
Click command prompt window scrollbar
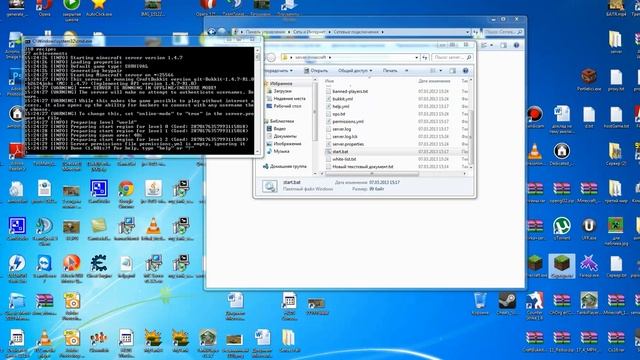tap(257, 100)
